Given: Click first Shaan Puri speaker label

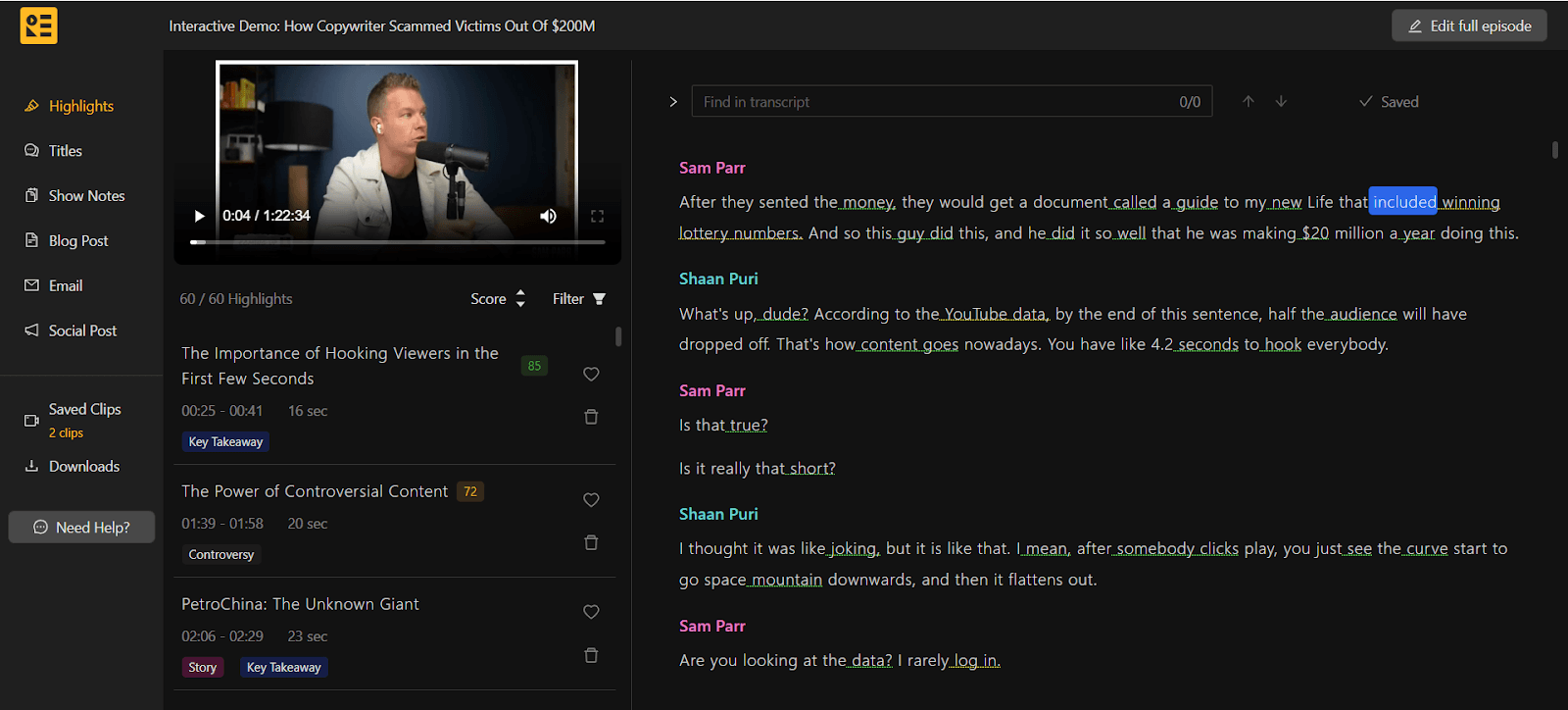Looking at the screenshot, I should (718, 279).
